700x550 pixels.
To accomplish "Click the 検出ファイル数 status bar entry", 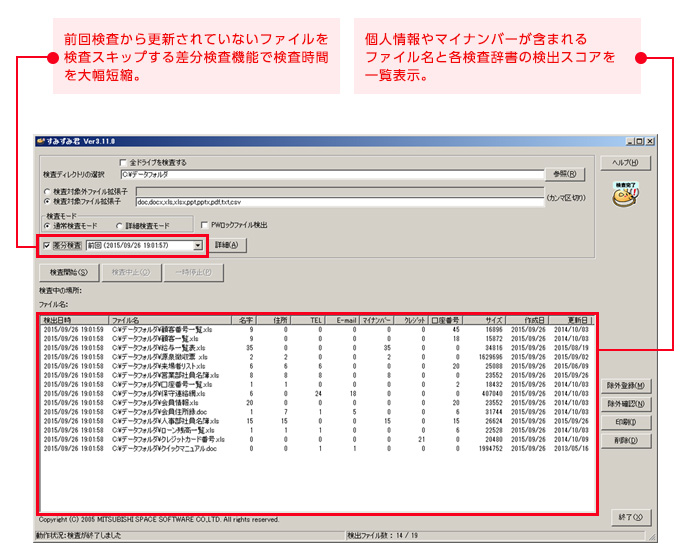I will 383,535.
